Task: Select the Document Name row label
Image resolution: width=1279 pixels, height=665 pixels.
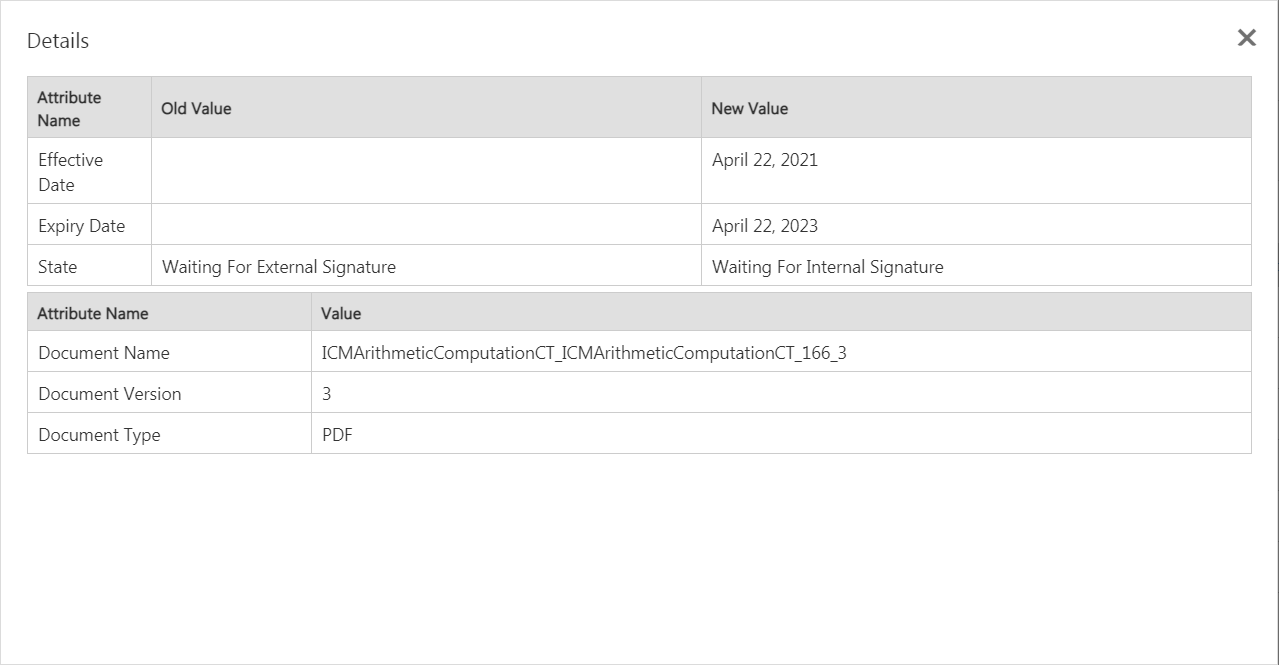Action: pyautogui.click(x=103, y=353)
